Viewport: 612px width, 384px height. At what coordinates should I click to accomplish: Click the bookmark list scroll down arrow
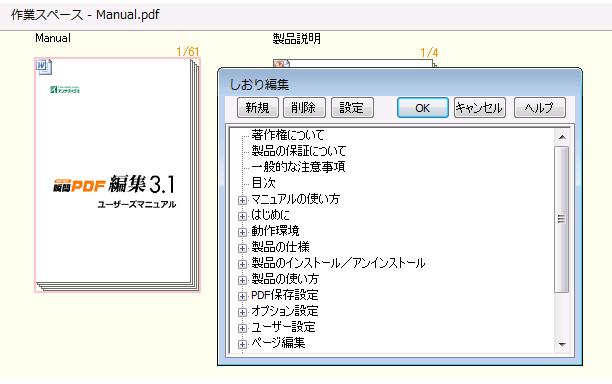[x=562, y=344]
